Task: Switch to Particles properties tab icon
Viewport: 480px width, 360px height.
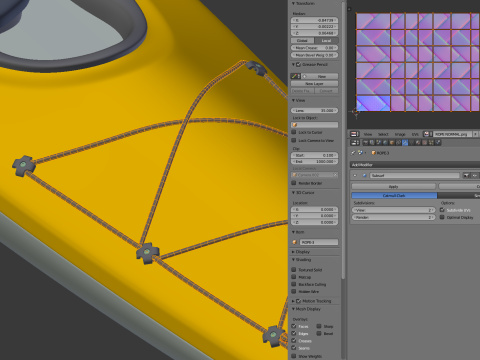Action: pyautogui.click(x=431, y=143)
